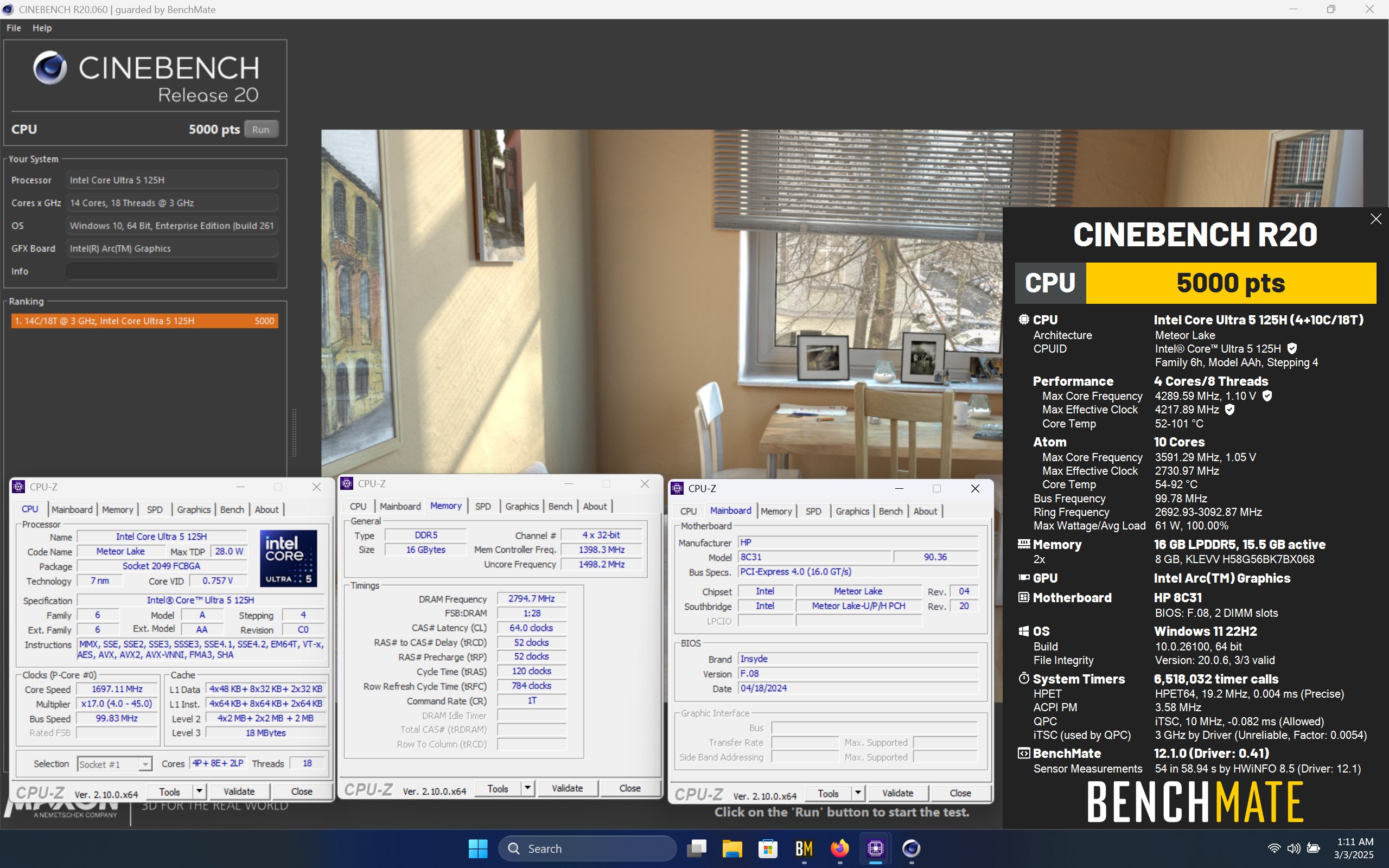The height and width of the screenshot is (868, 1389).
Task: Switch to Cinebench taskbar icon
Action: tap(912, 848)
